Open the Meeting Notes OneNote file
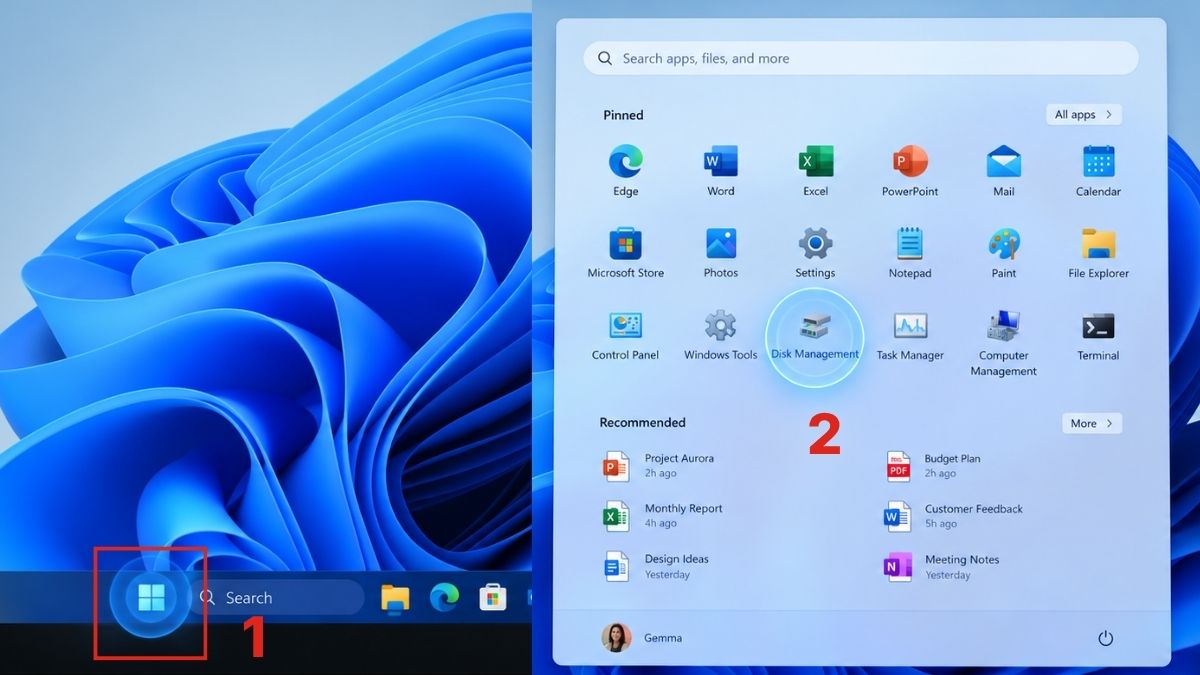The width and height of the screenshot is (1200, 675). pos(941,567)
